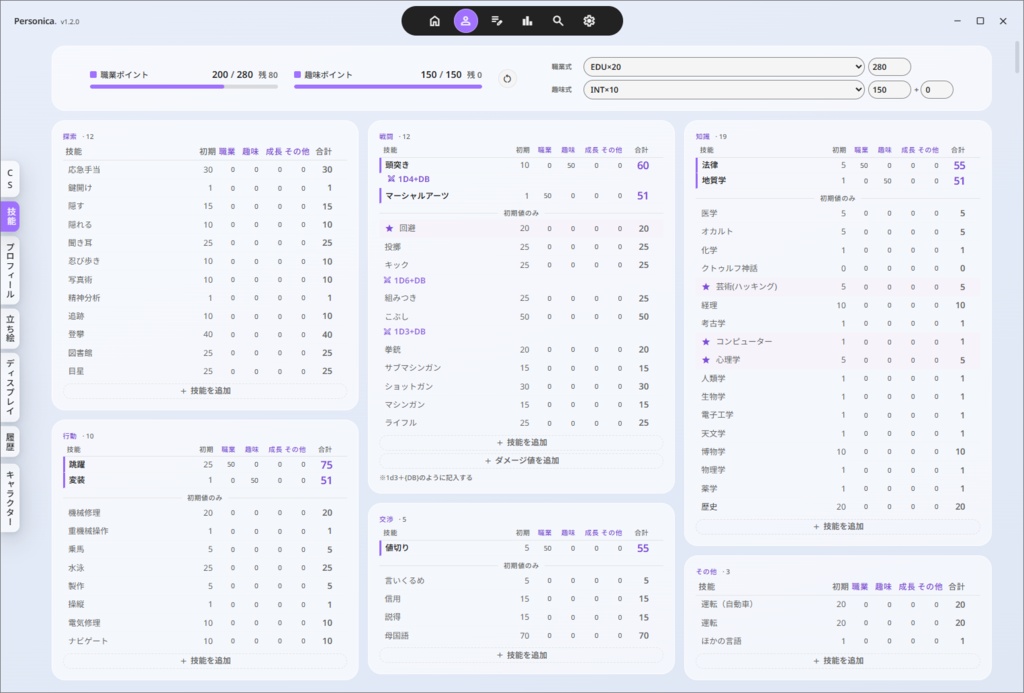View the 履歴 side tab

[x=10, y=442]
